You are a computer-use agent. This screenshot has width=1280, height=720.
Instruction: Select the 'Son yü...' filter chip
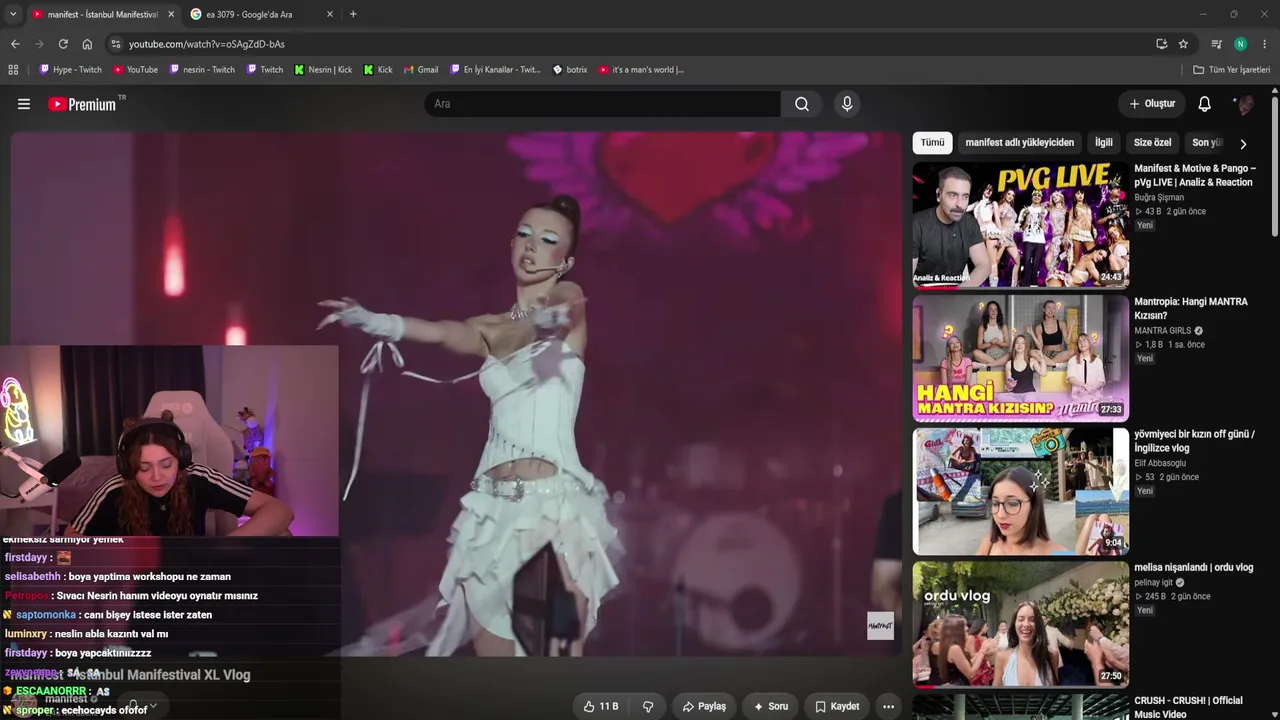(x=1208, y=143)
